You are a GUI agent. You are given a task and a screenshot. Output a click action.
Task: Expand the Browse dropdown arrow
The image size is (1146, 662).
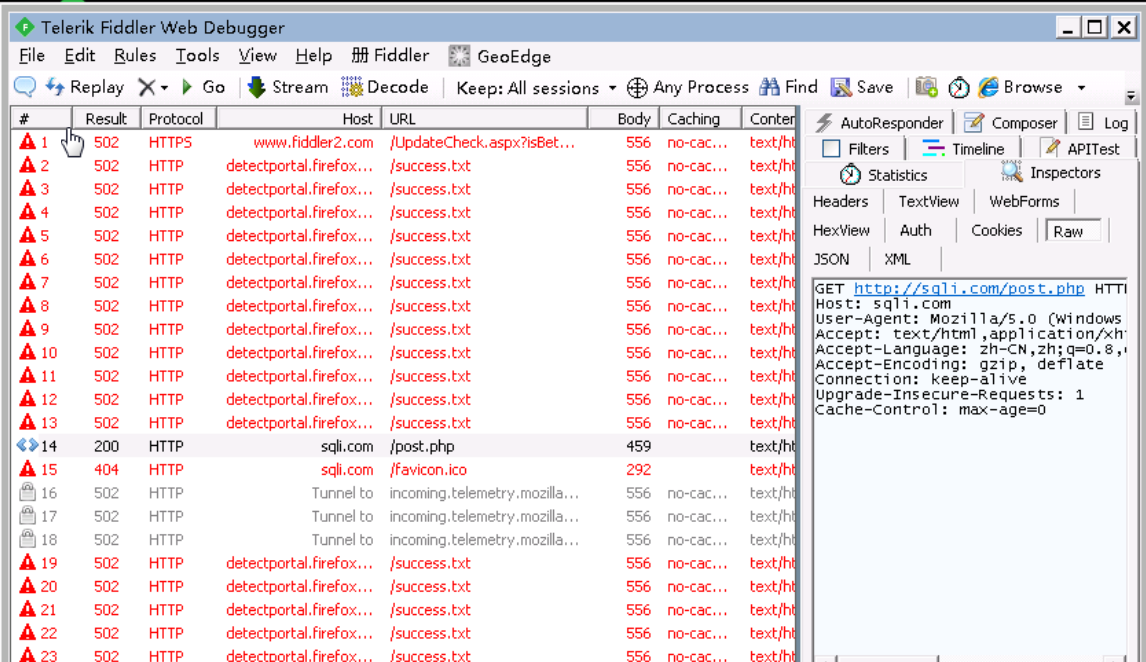pyautogui.click(x=1081, y=88)
